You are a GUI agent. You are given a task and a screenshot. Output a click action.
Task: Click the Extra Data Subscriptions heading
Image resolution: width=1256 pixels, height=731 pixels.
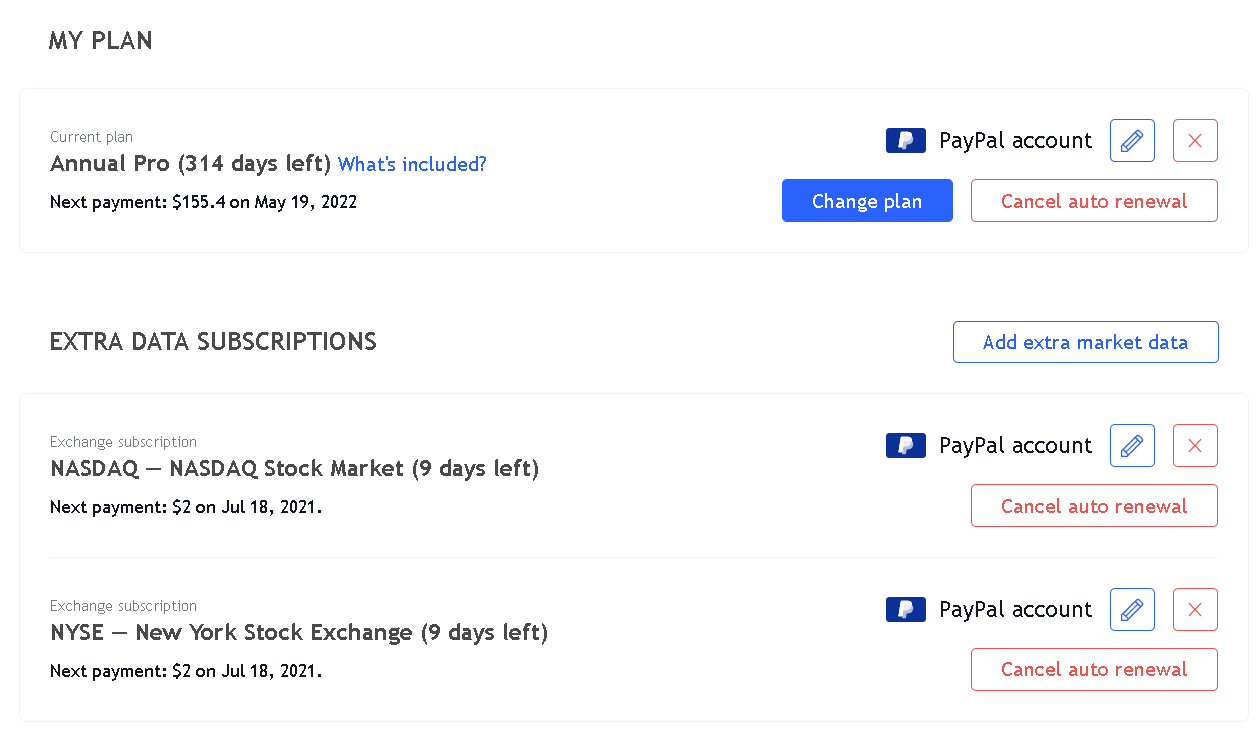213,342
